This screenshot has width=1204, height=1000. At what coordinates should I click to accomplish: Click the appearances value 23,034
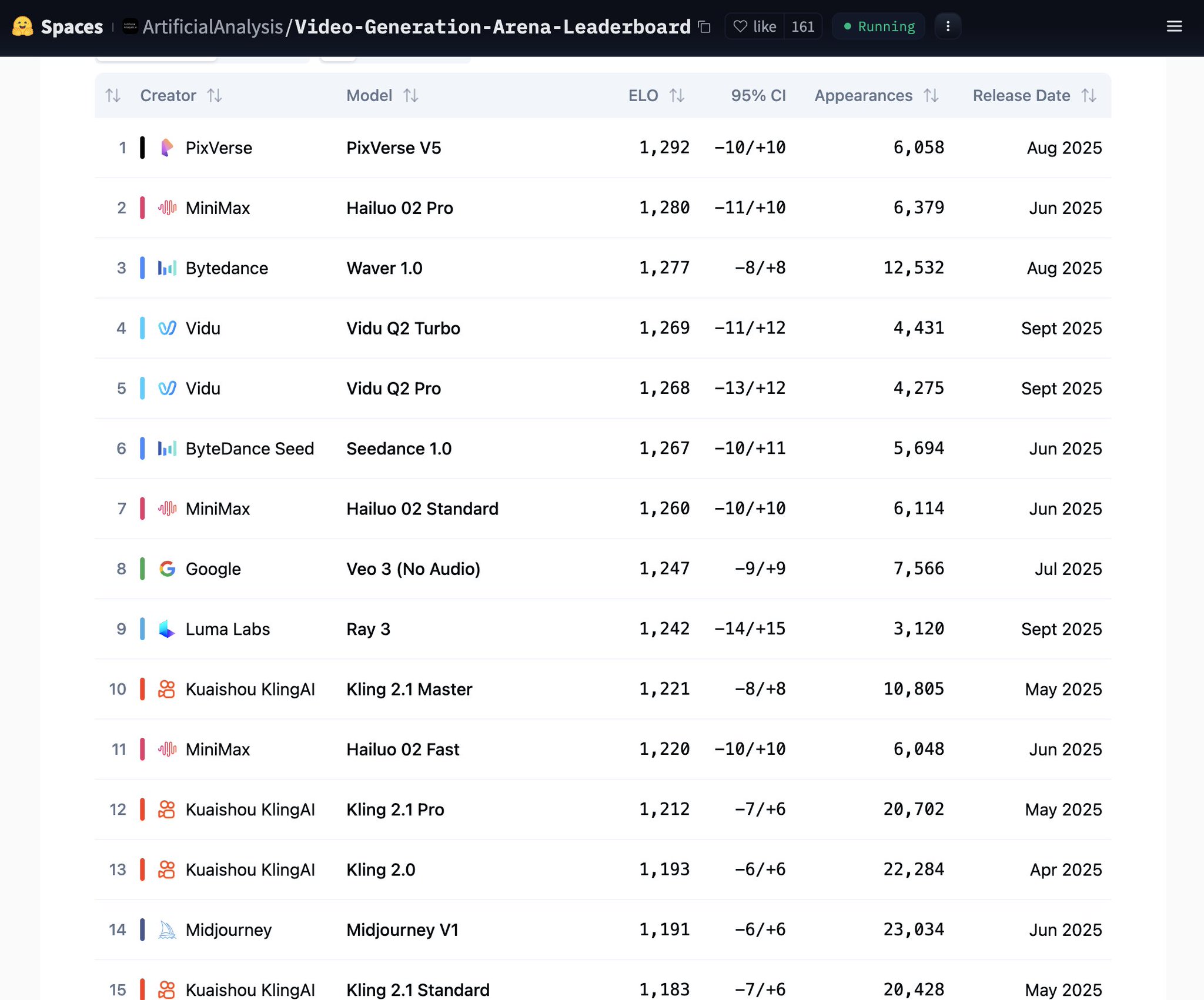[914, 929]
